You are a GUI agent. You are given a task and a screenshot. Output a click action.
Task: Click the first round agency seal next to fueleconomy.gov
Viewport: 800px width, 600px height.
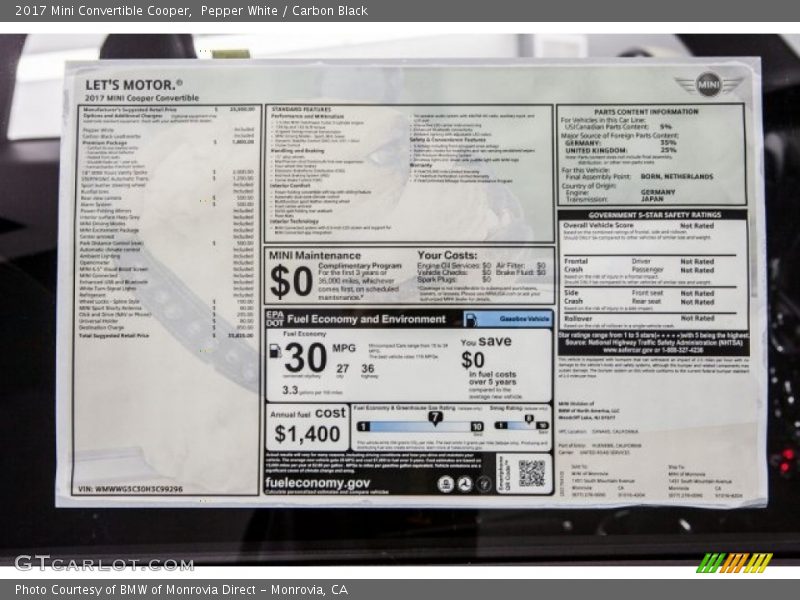(x=445, y=484)
